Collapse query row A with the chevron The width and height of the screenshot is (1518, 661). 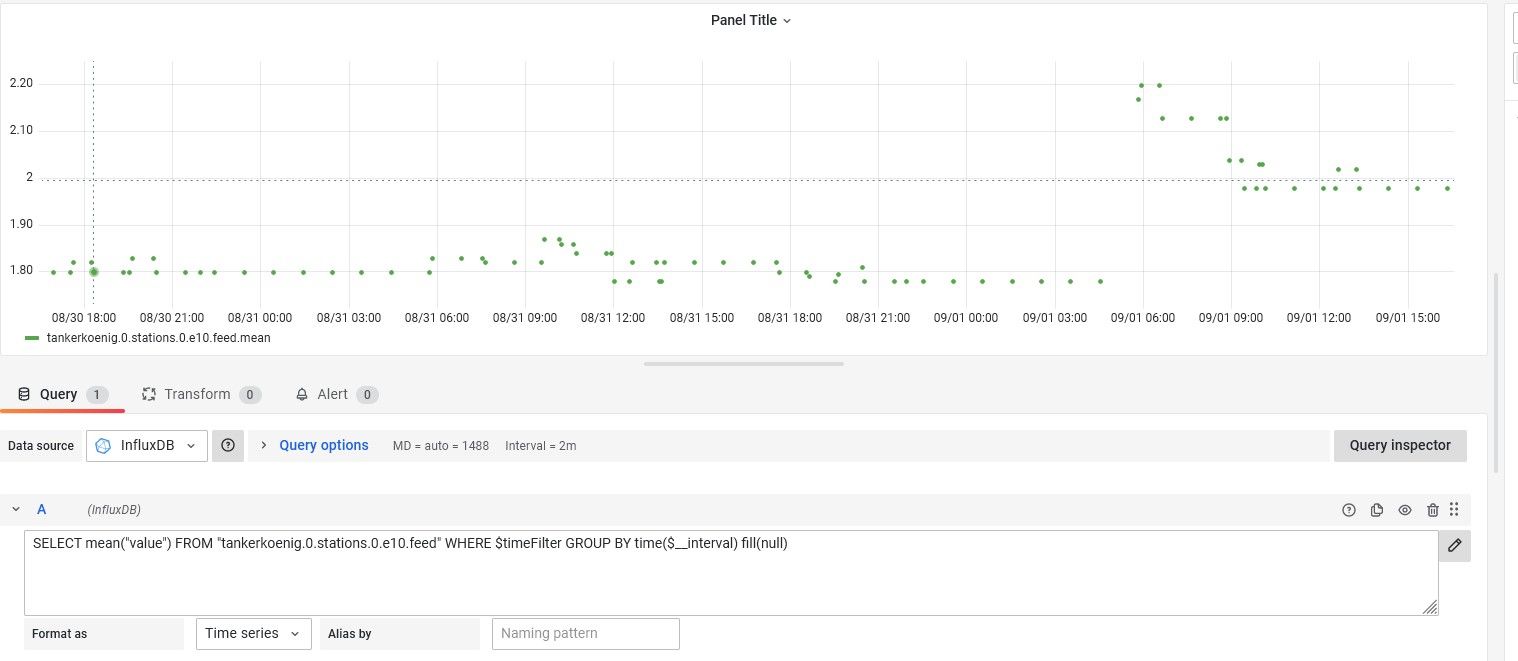coord(16,509)
